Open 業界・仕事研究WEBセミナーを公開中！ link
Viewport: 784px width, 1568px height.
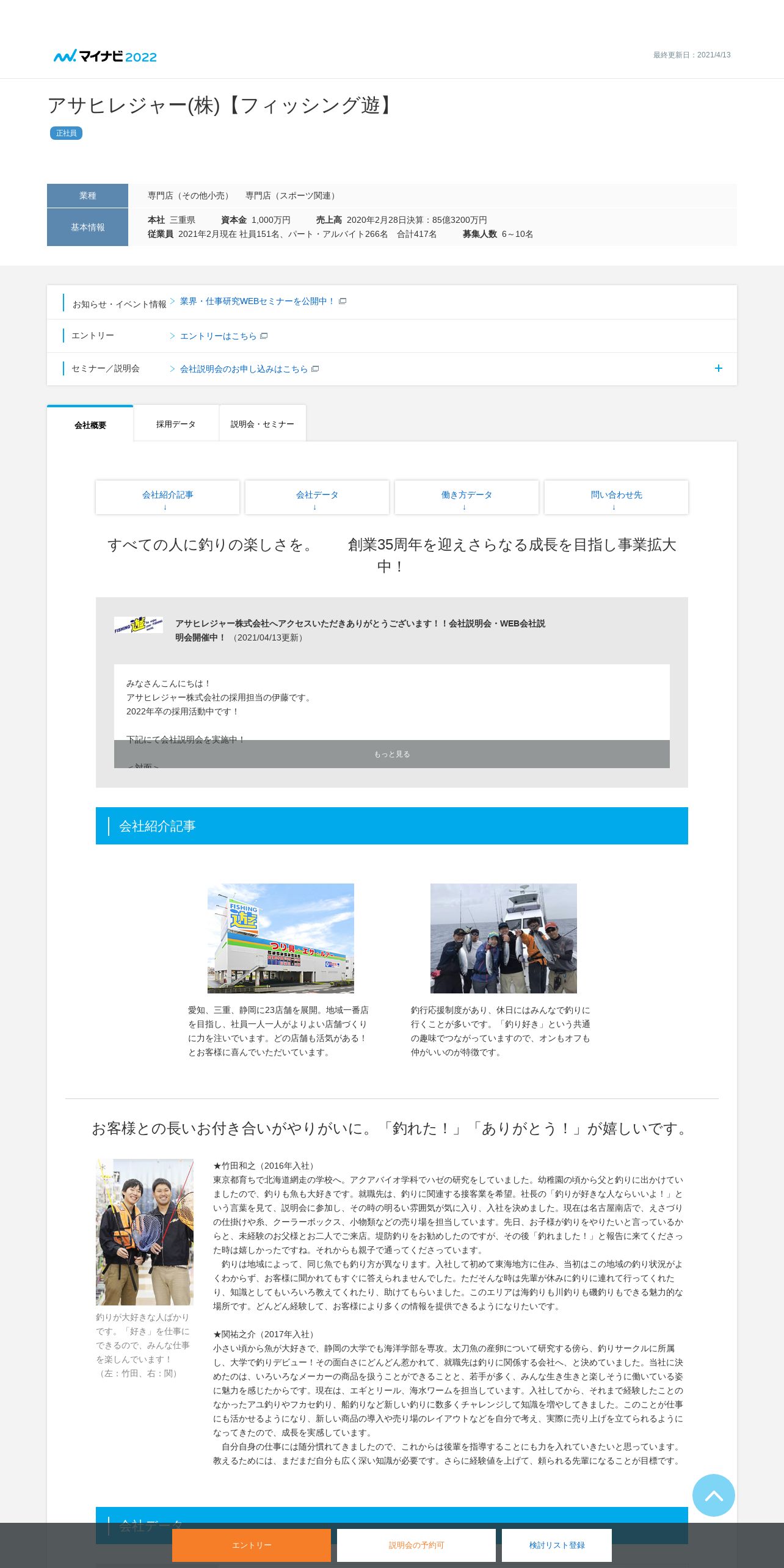(257, 301)
